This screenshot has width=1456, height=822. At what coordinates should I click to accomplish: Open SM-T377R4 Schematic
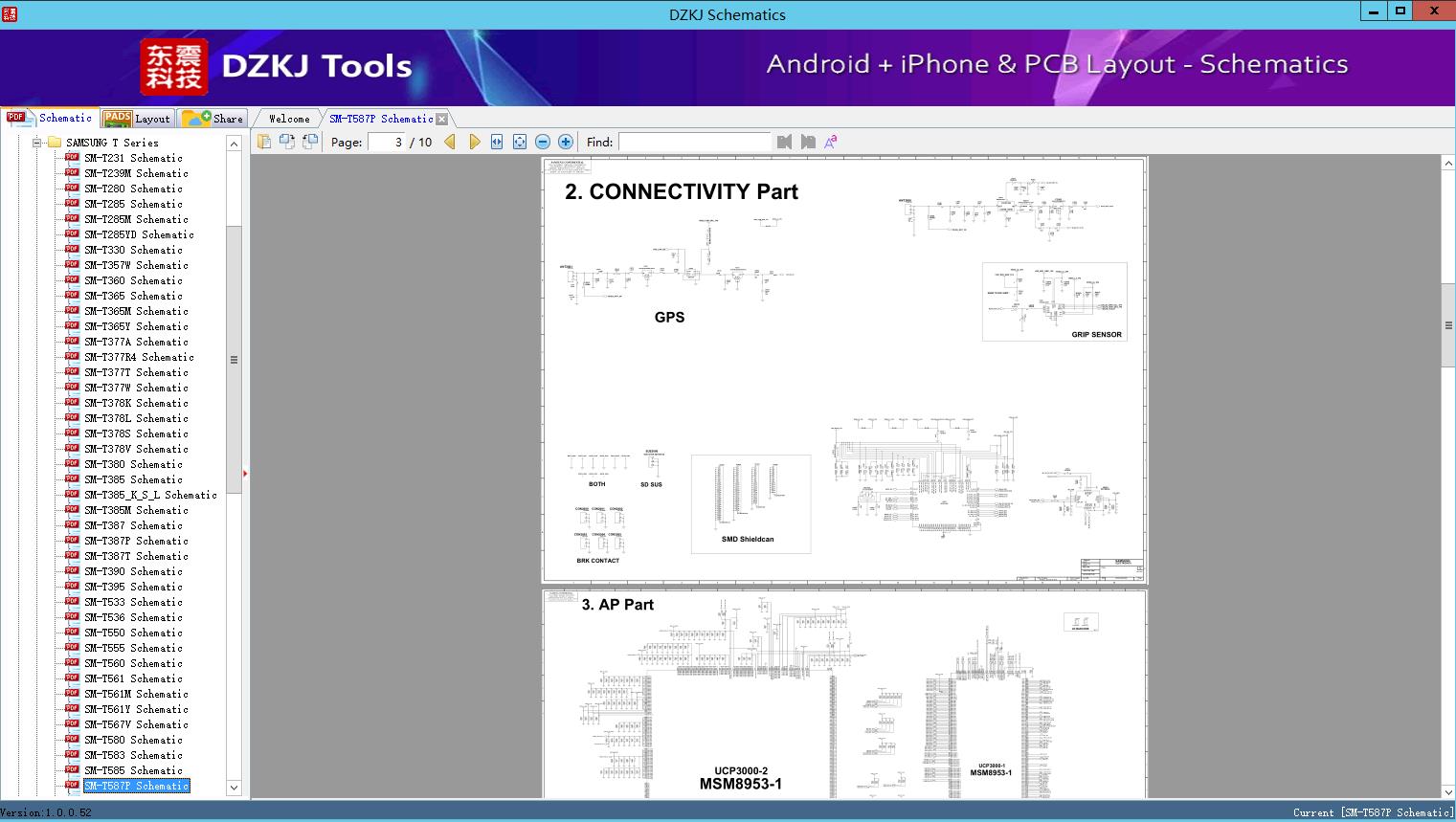pyautogui.click(x=139, y=357)
